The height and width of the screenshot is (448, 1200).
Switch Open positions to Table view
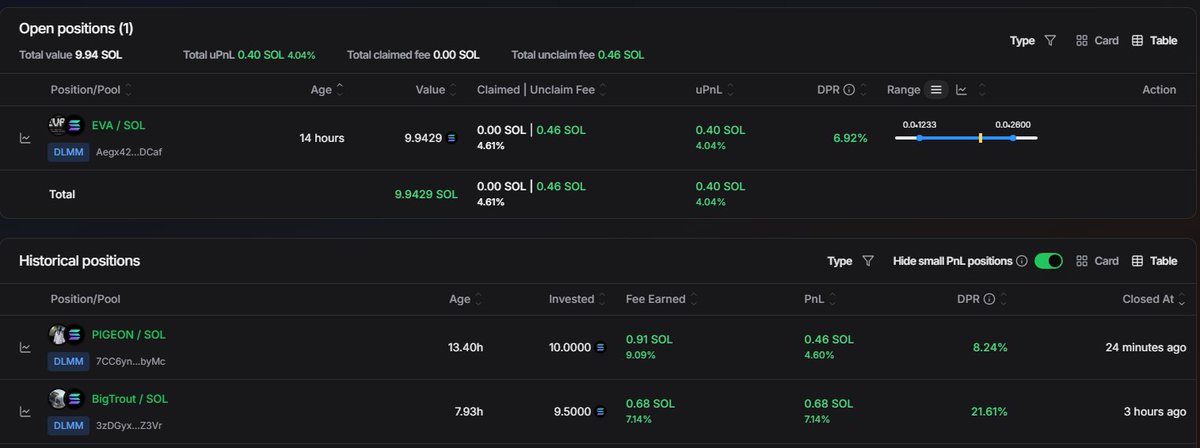click(1154, 41)
